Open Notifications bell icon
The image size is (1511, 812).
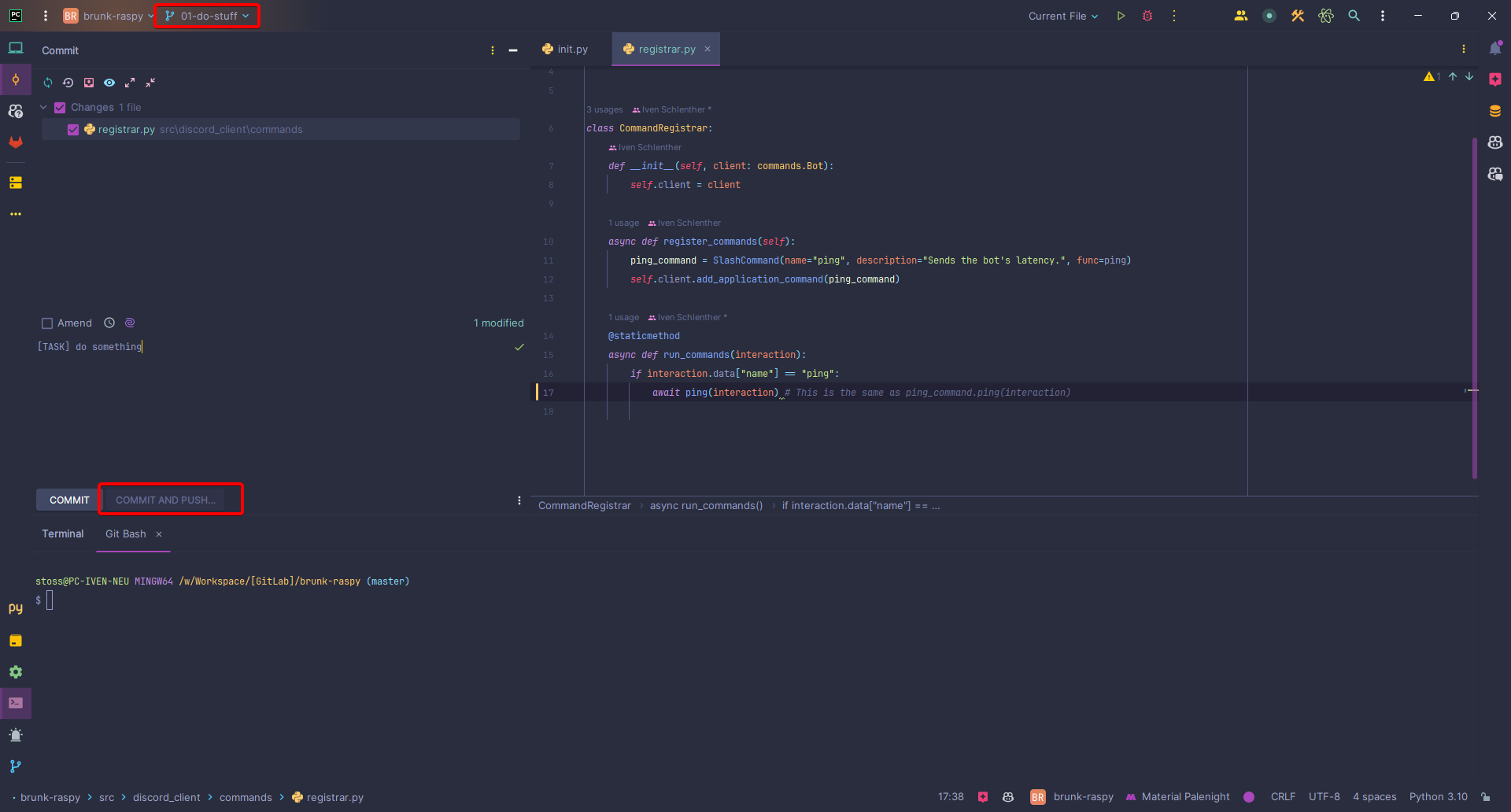(x=1494, y=49)
